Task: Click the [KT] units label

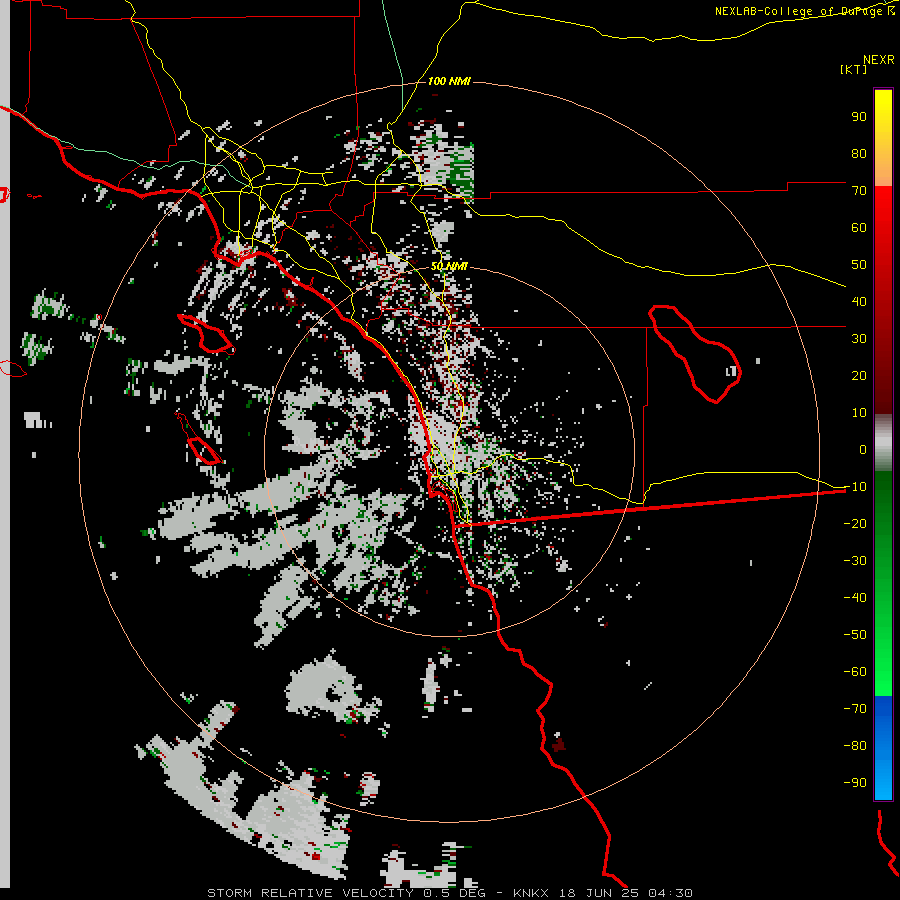Action: point(853,69)
